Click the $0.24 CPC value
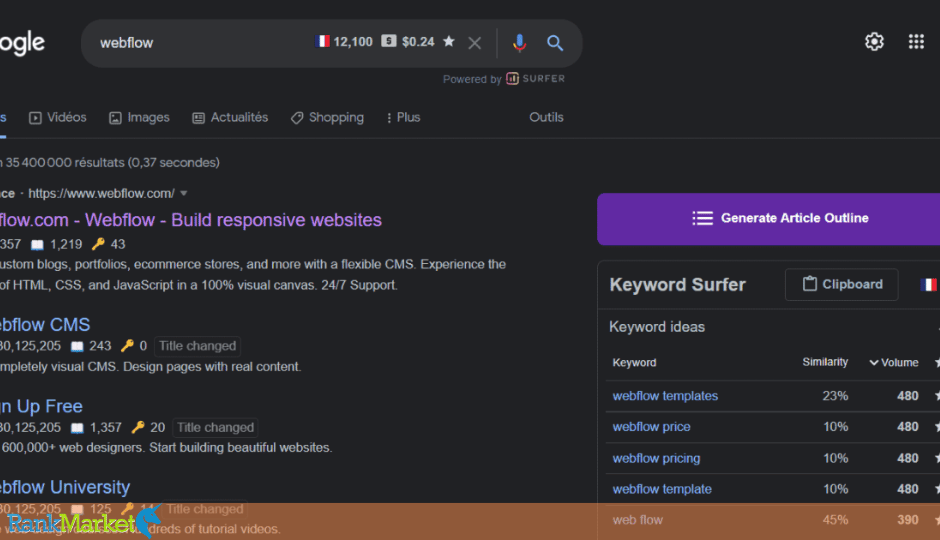The width and height of the screenshot is (940, 540). coord(418,42)
